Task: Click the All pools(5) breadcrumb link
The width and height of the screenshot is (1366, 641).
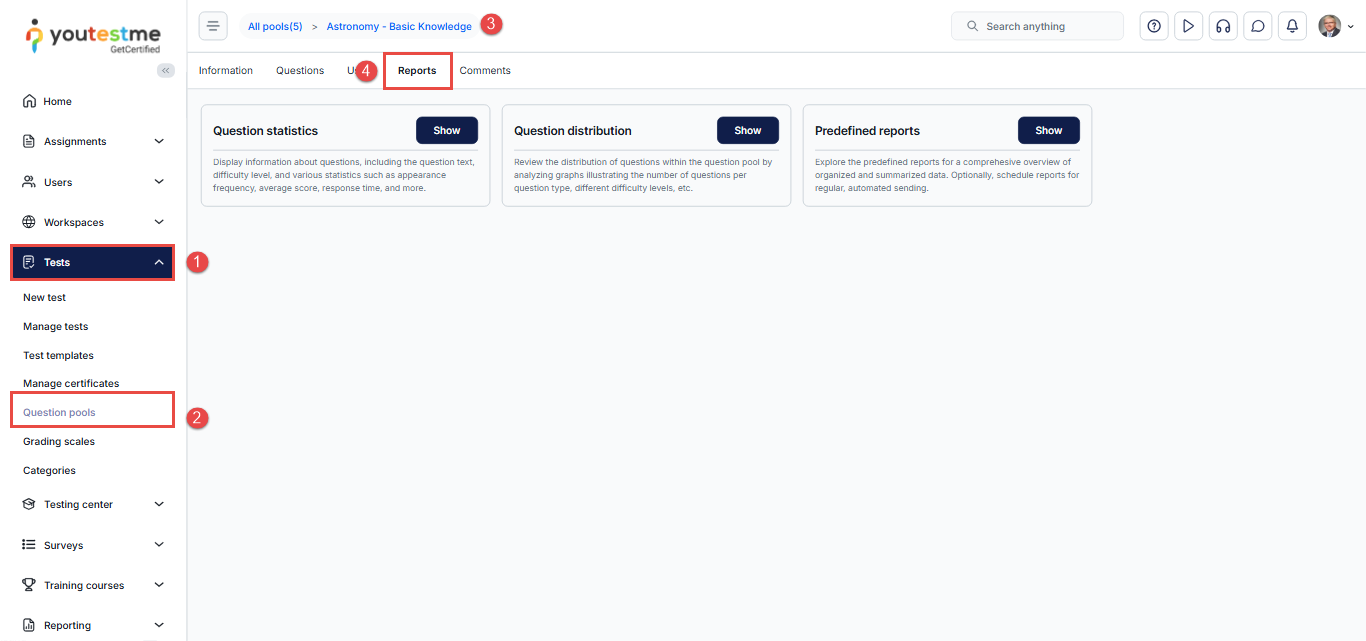Action: 275,27
